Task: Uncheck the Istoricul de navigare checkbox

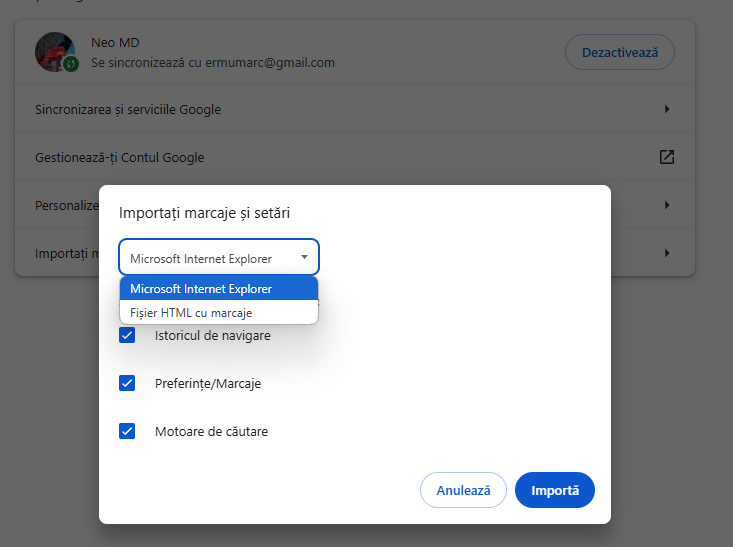Action: pyautogui.click(x=127, y=335)
